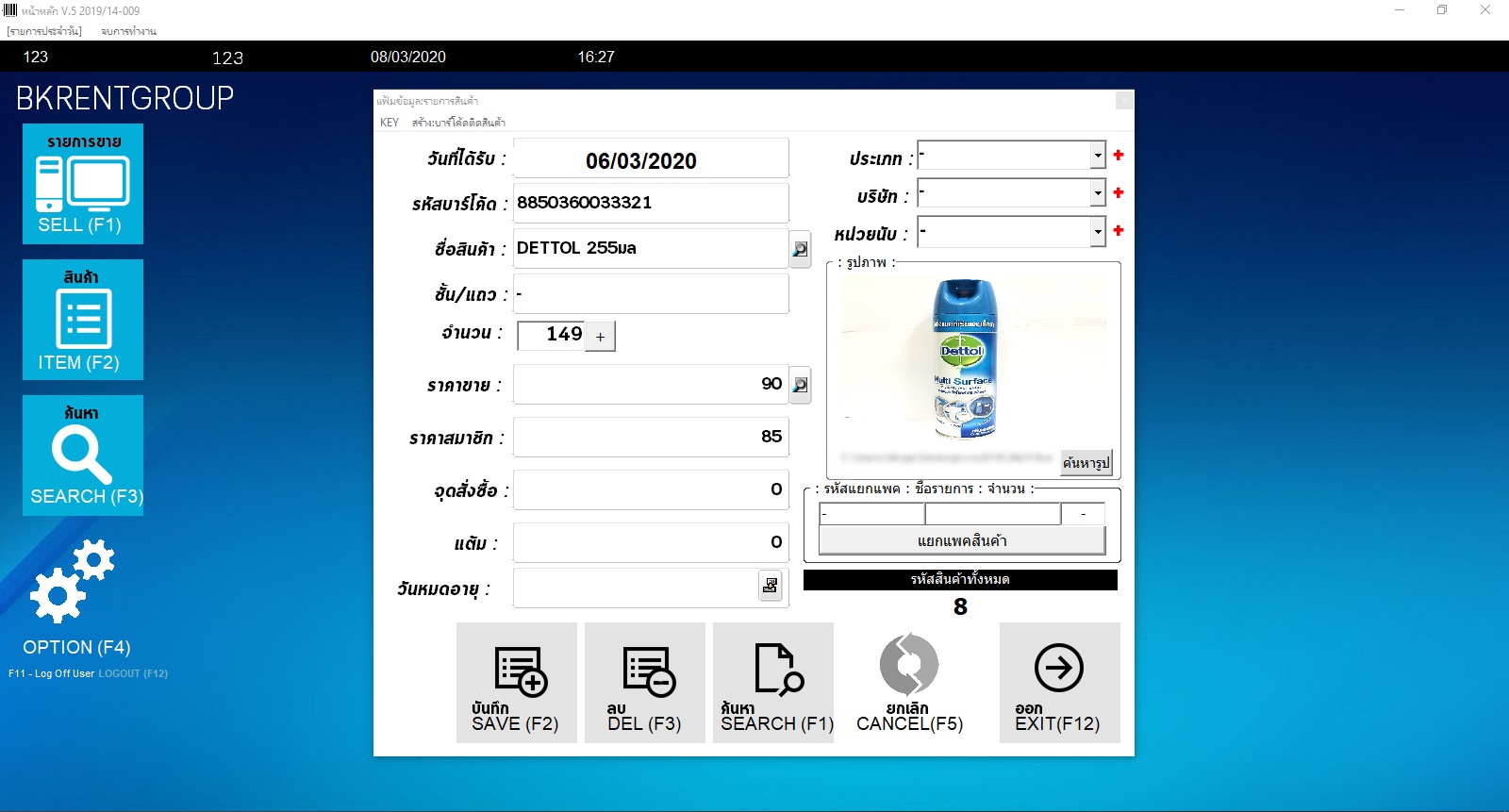Click the ค้นหารูป browse image button

[1086, 462]
